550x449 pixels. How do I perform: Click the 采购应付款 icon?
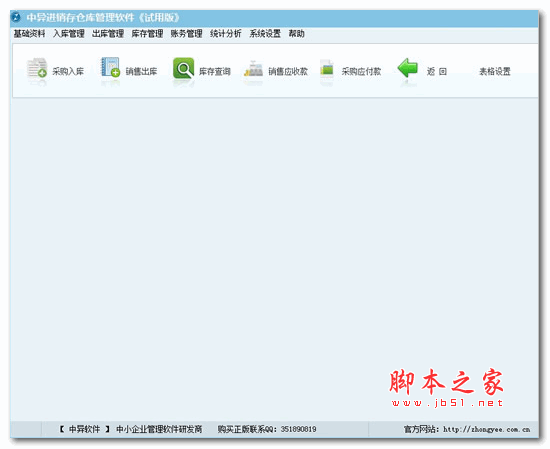click(x=327, y=68)
